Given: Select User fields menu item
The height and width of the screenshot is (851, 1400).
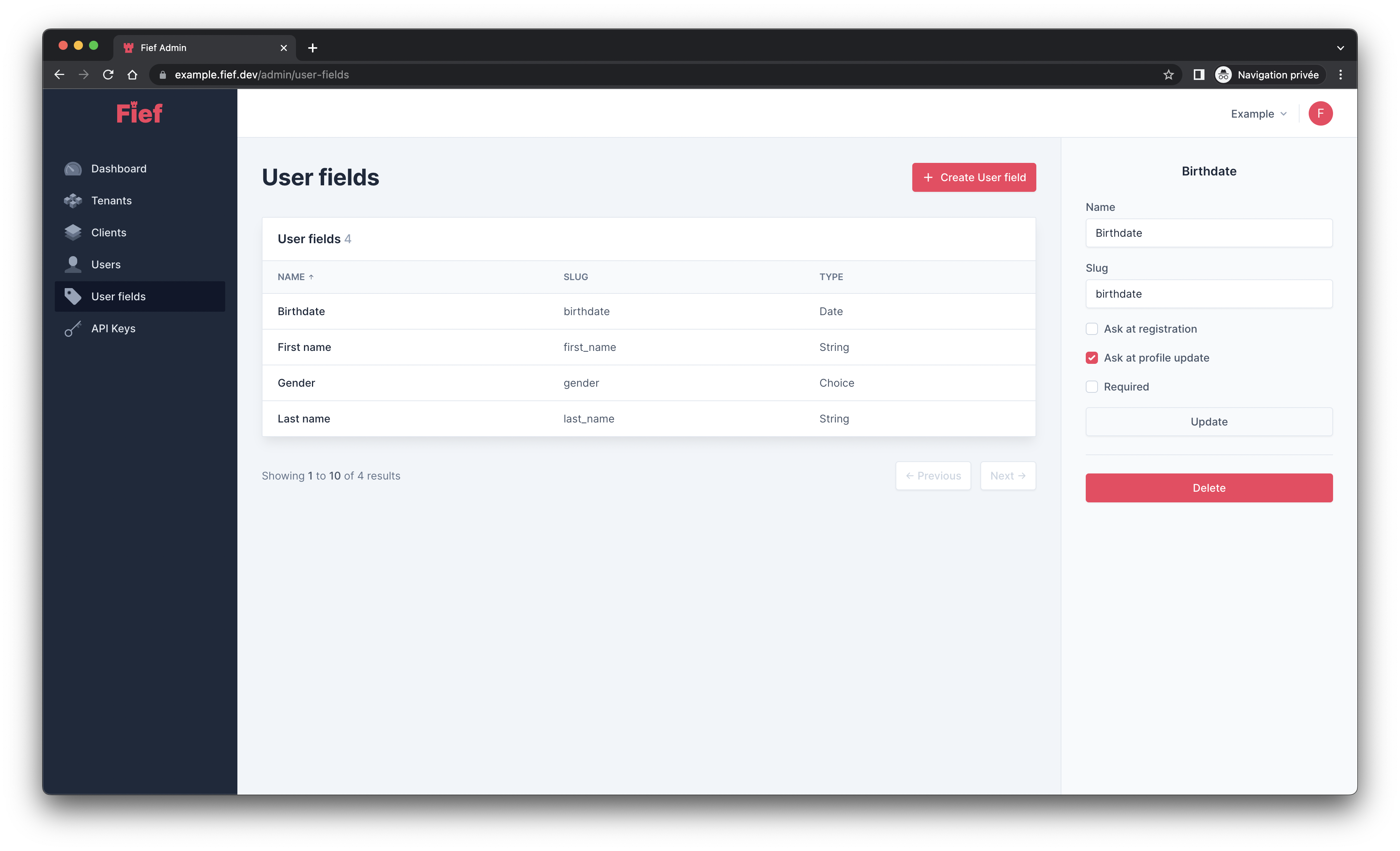Looking at the screenshot, I should [x=140, y=296].
